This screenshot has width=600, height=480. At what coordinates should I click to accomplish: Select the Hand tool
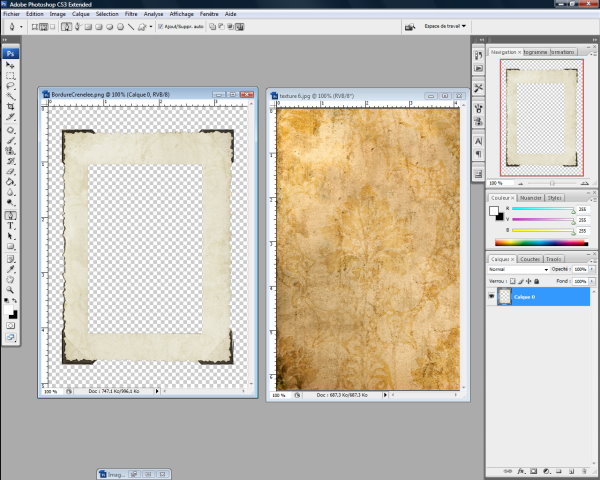tap(11, 280)
